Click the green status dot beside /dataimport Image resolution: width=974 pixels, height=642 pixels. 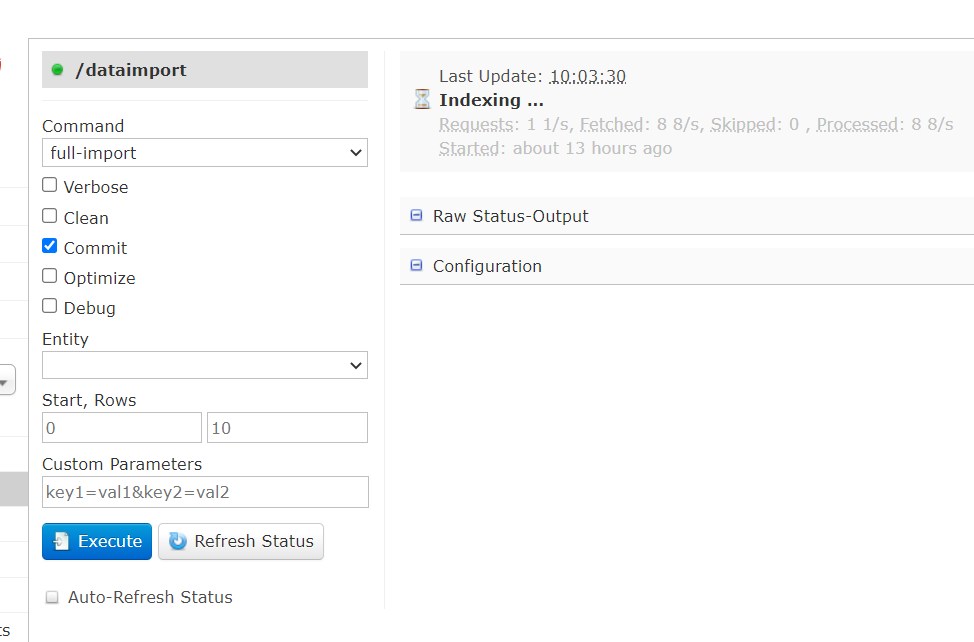57,70
